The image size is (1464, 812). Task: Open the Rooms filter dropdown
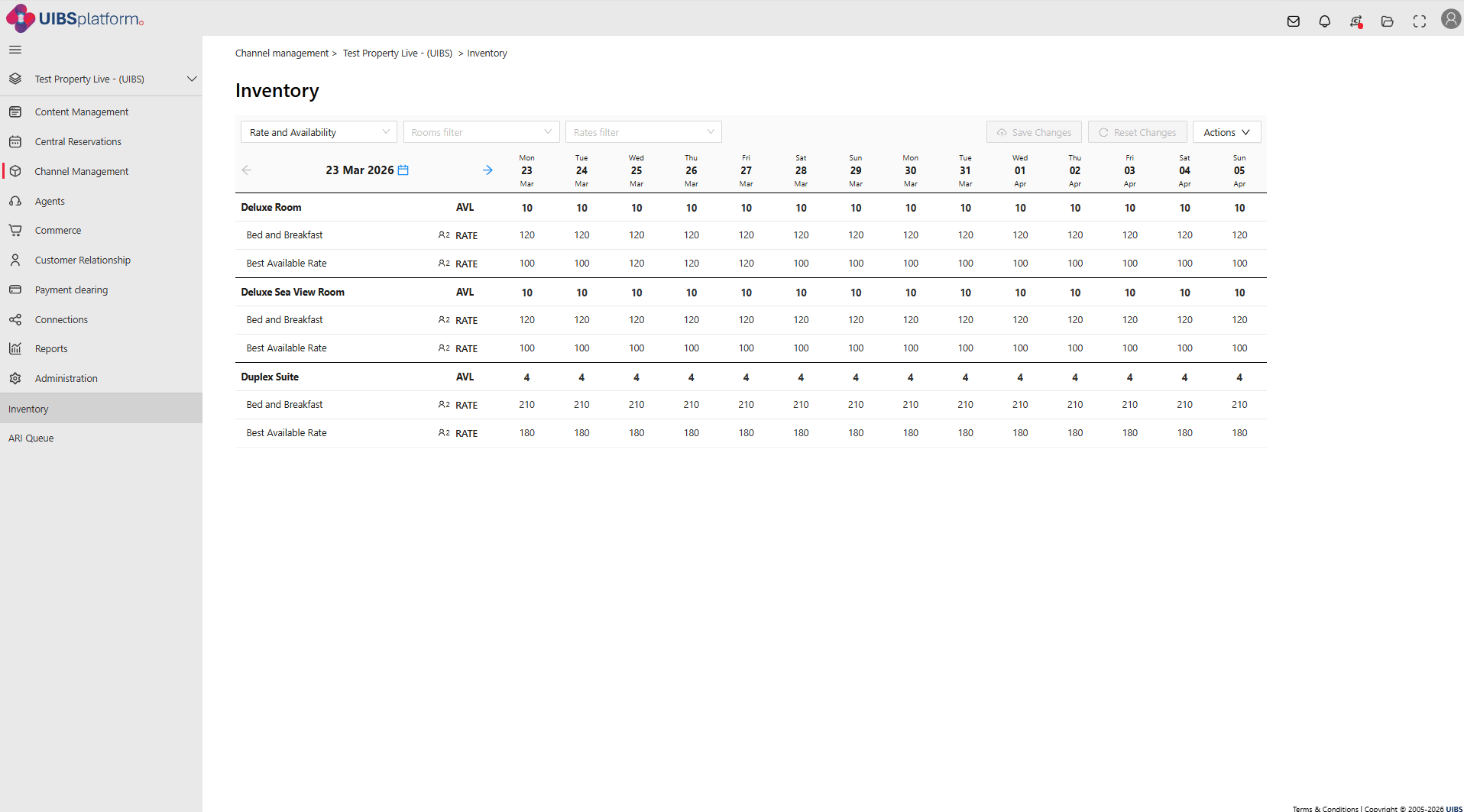(481, 132)
